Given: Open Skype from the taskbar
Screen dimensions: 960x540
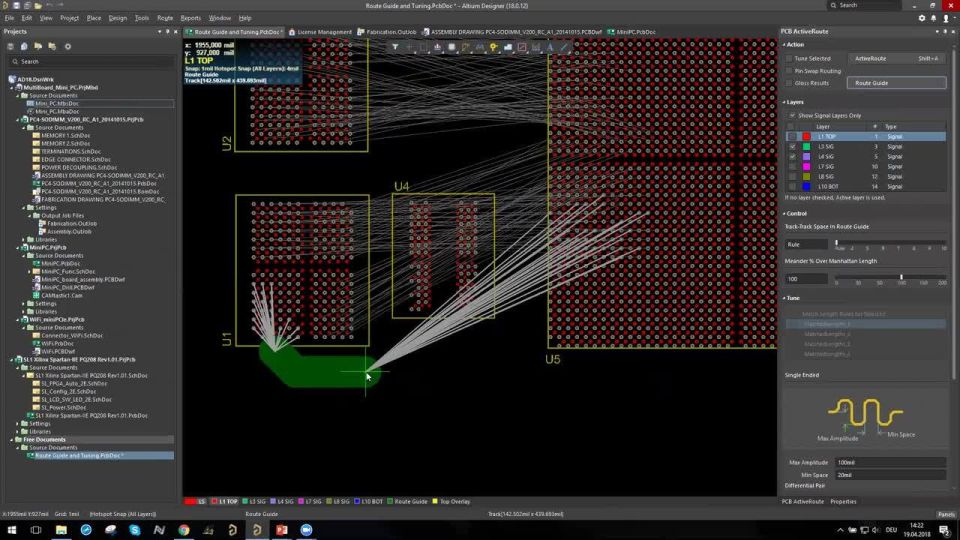Looking at the screenshot, I should pos(135,530).
